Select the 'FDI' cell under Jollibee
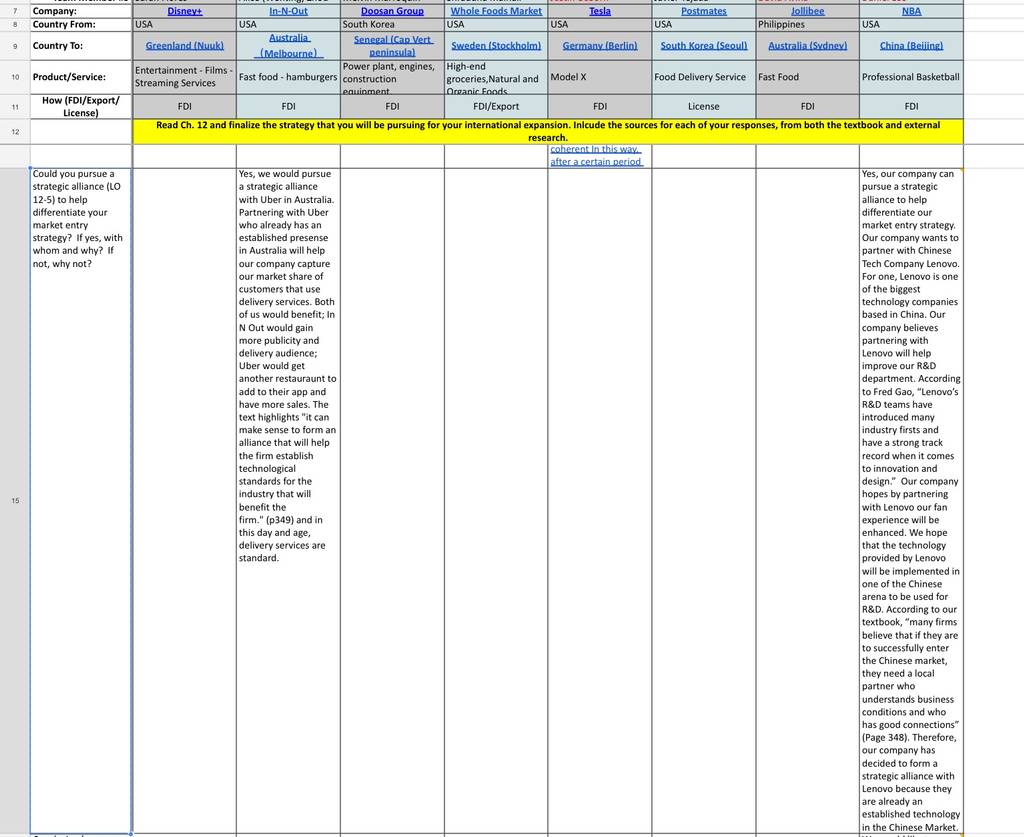The image size is (1024, 837). click(807, 106)
